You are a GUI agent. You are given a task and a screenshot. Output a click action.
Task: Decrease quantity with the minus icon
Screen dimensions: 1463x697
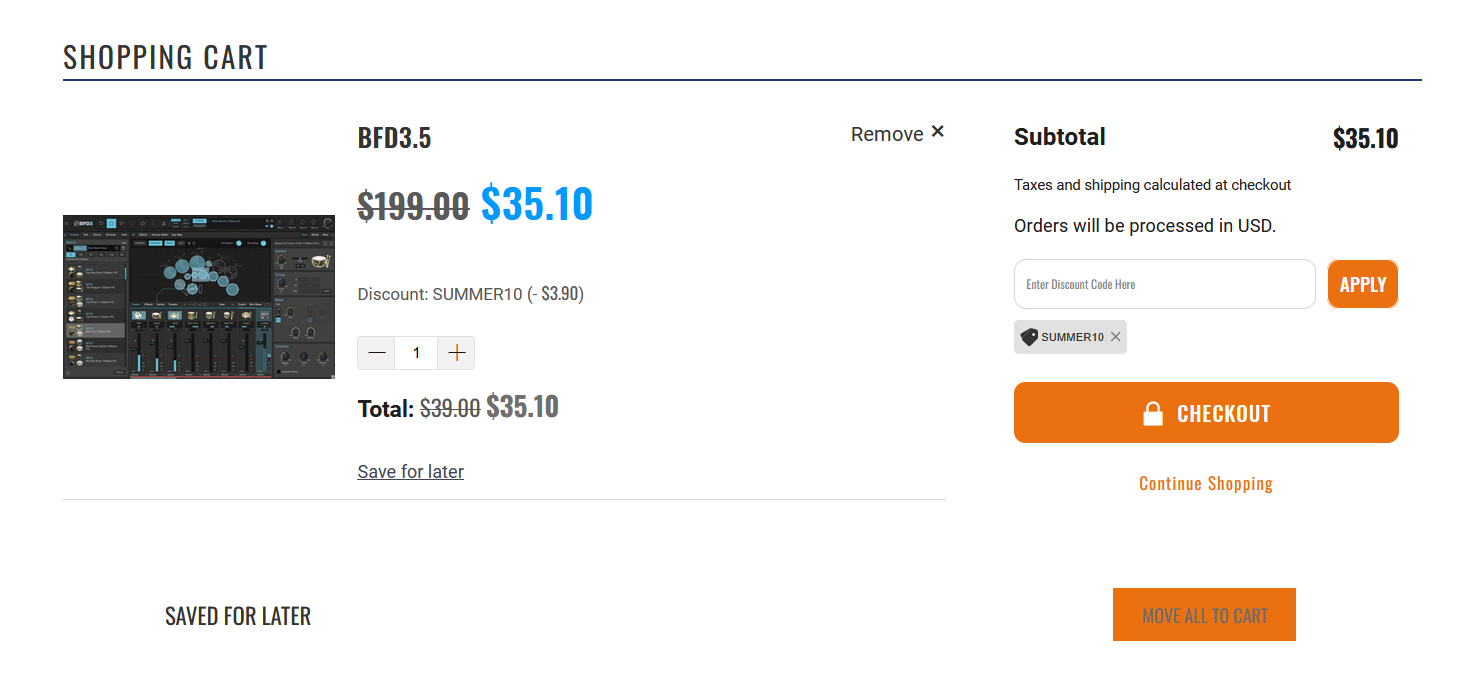[377, 353]
